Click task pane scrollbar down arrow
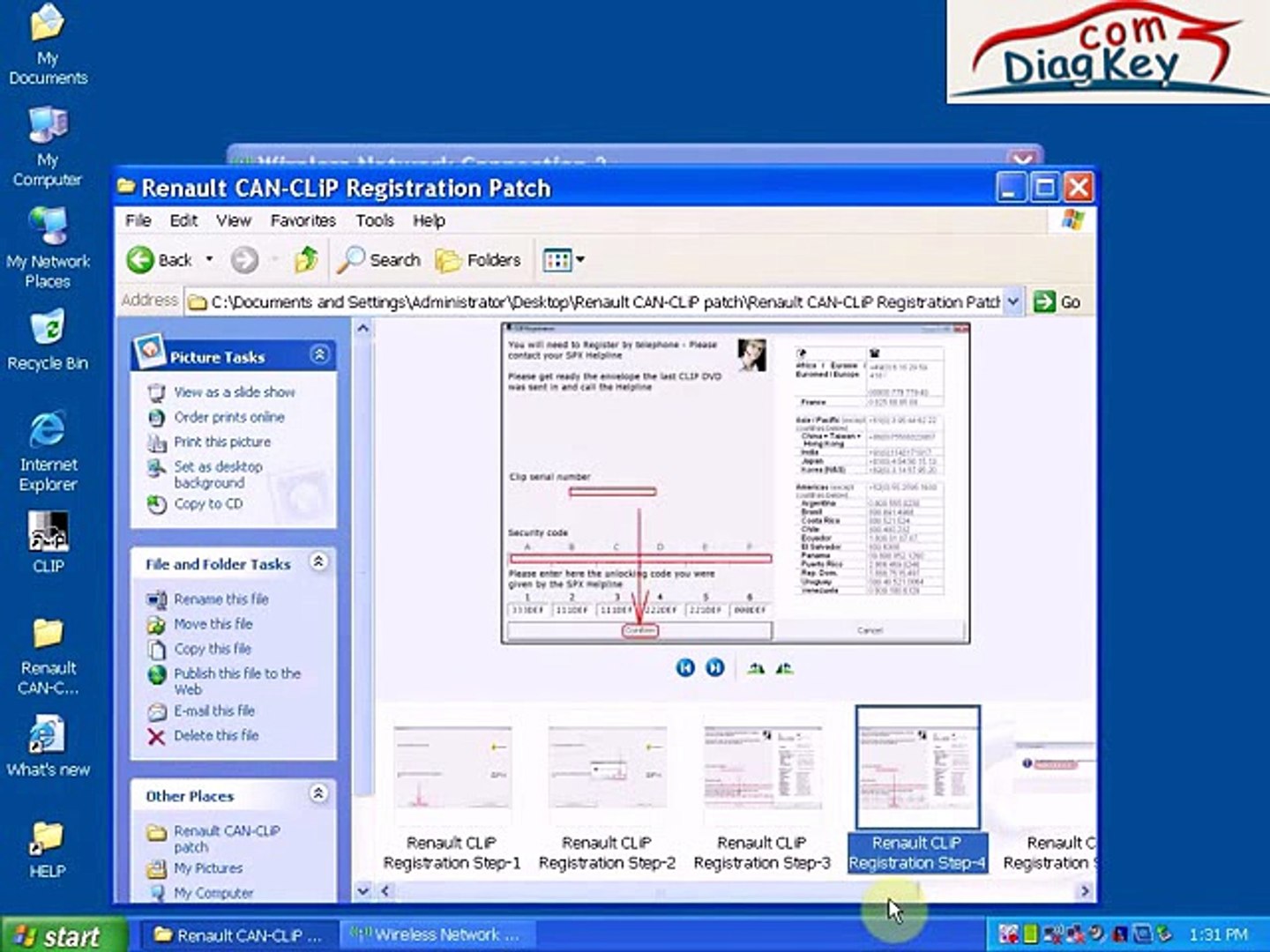The image size is (1270, 952). point(362,892)
